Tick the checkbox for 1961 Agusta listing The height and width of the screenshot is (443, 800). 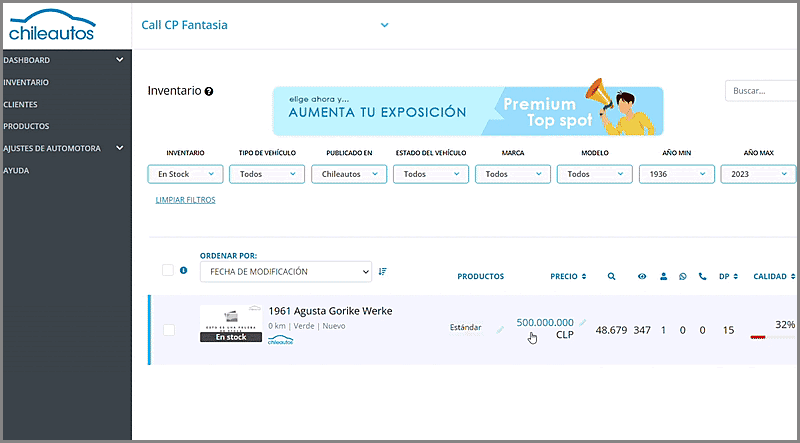(169, 330)
